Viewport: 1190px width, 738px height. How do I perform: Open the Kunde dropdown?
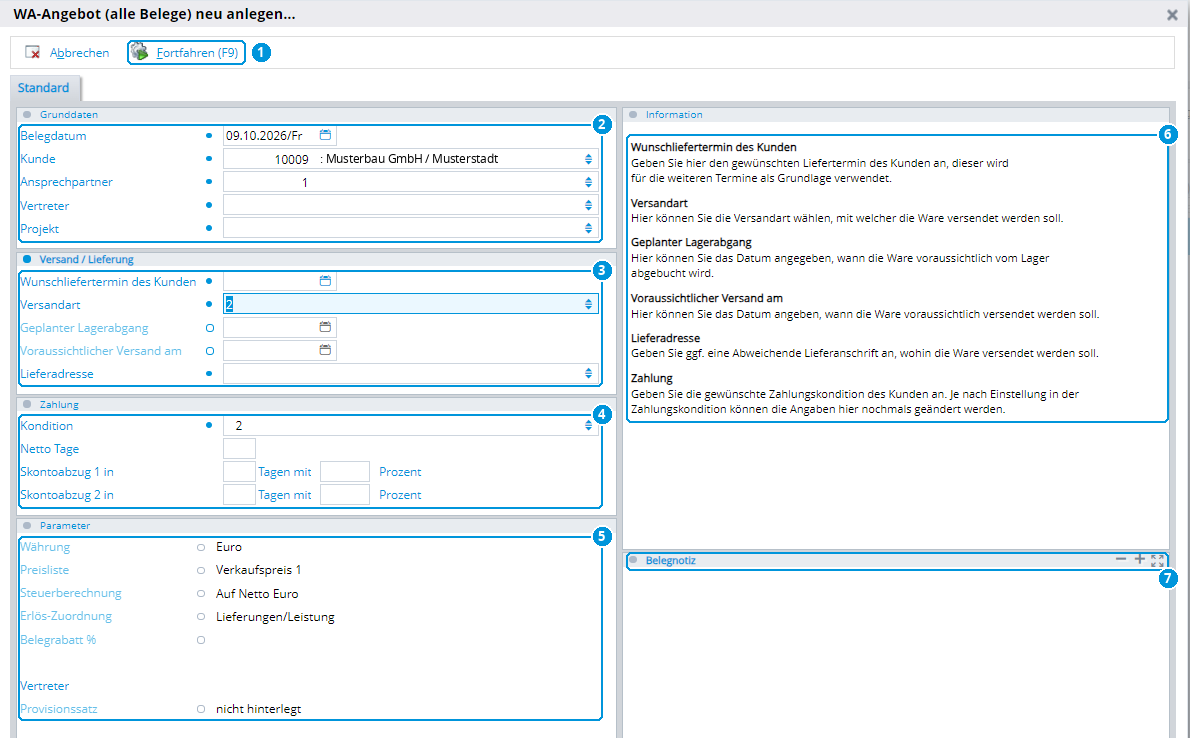[588, 159]
